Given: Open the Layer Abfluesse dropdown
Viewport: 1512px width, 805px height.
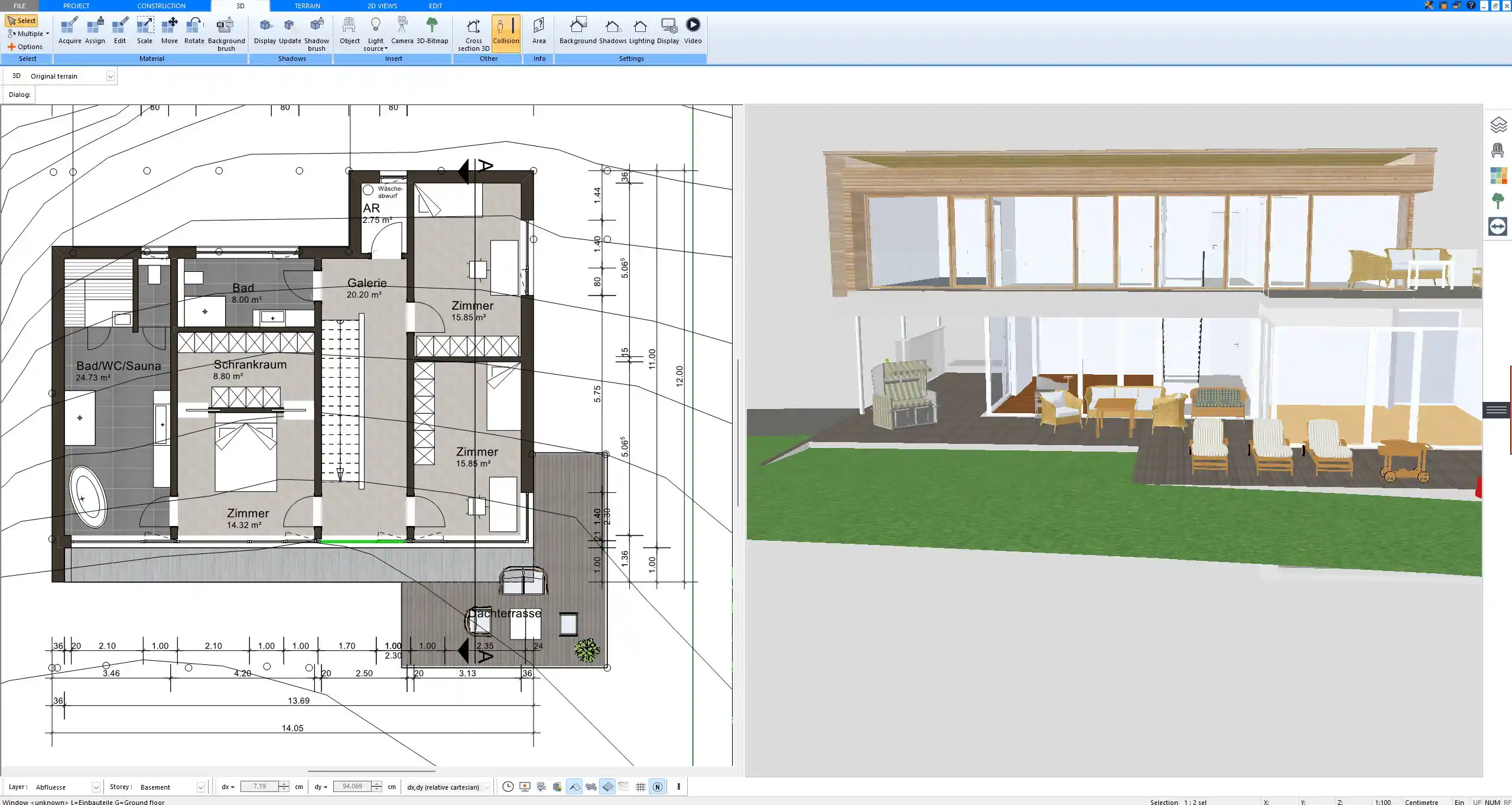Looking at the screenshot, I should (x=96, y=787).
